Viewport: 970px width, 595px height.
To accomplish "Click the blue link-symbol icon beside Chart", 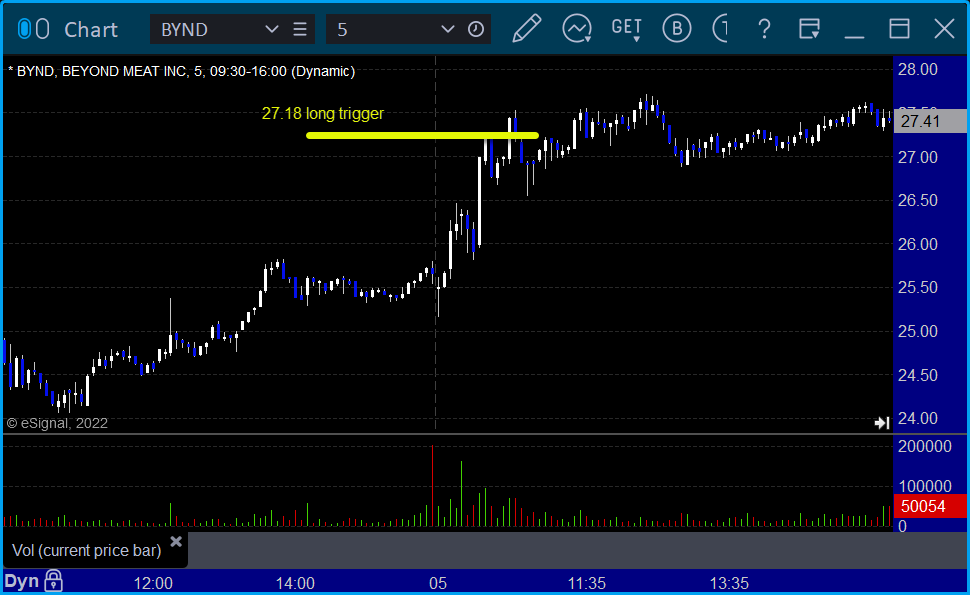I will point(24,29).
